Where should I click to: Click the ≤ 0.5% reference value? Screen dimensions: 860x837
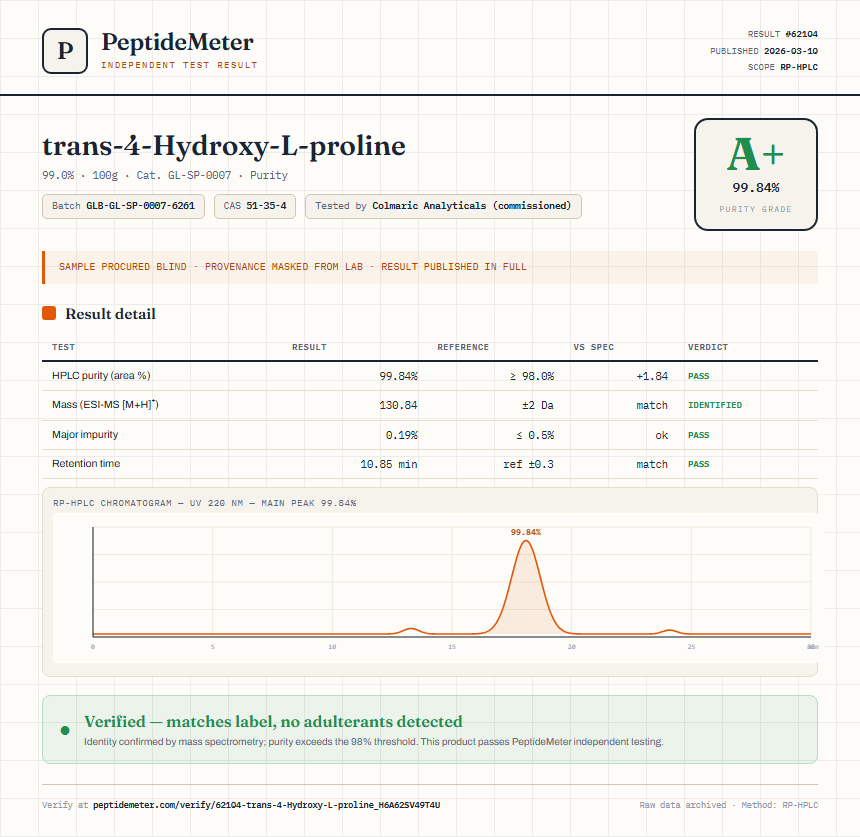[535, 435]
